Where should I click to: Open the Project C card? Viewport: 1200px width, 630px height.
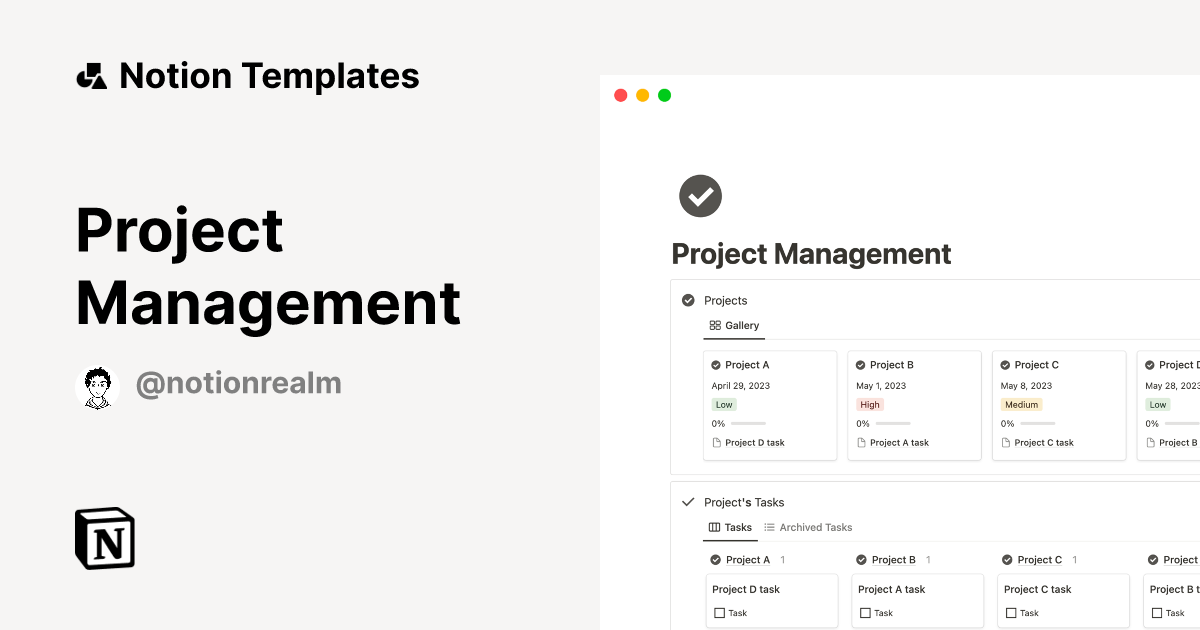[x=1059, y=405]
